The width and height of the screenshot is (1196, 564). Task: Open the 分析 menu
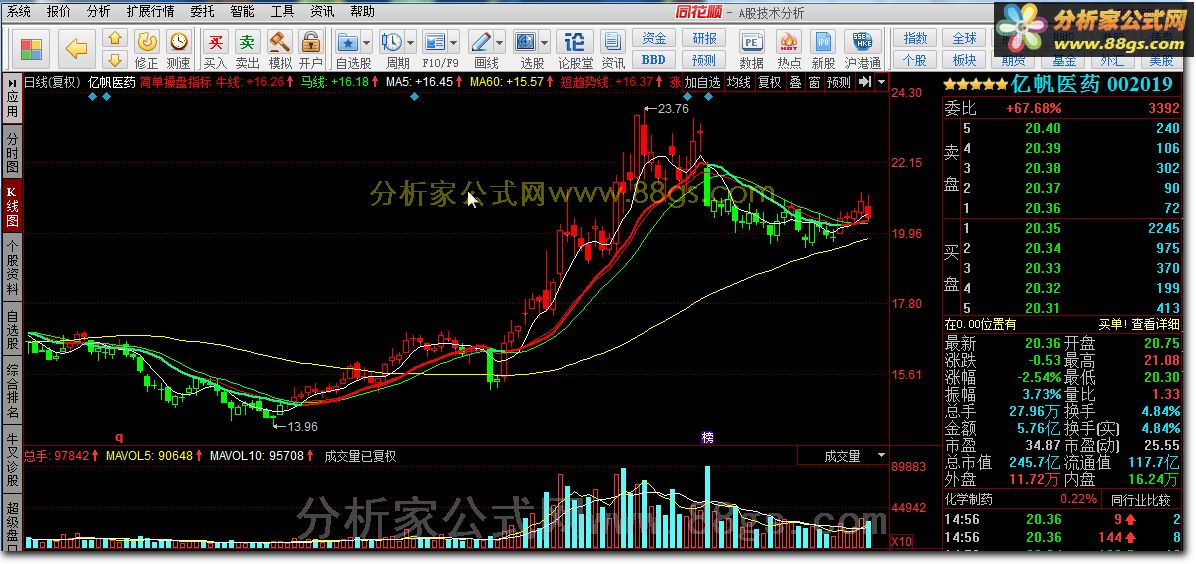click(98, 11)
